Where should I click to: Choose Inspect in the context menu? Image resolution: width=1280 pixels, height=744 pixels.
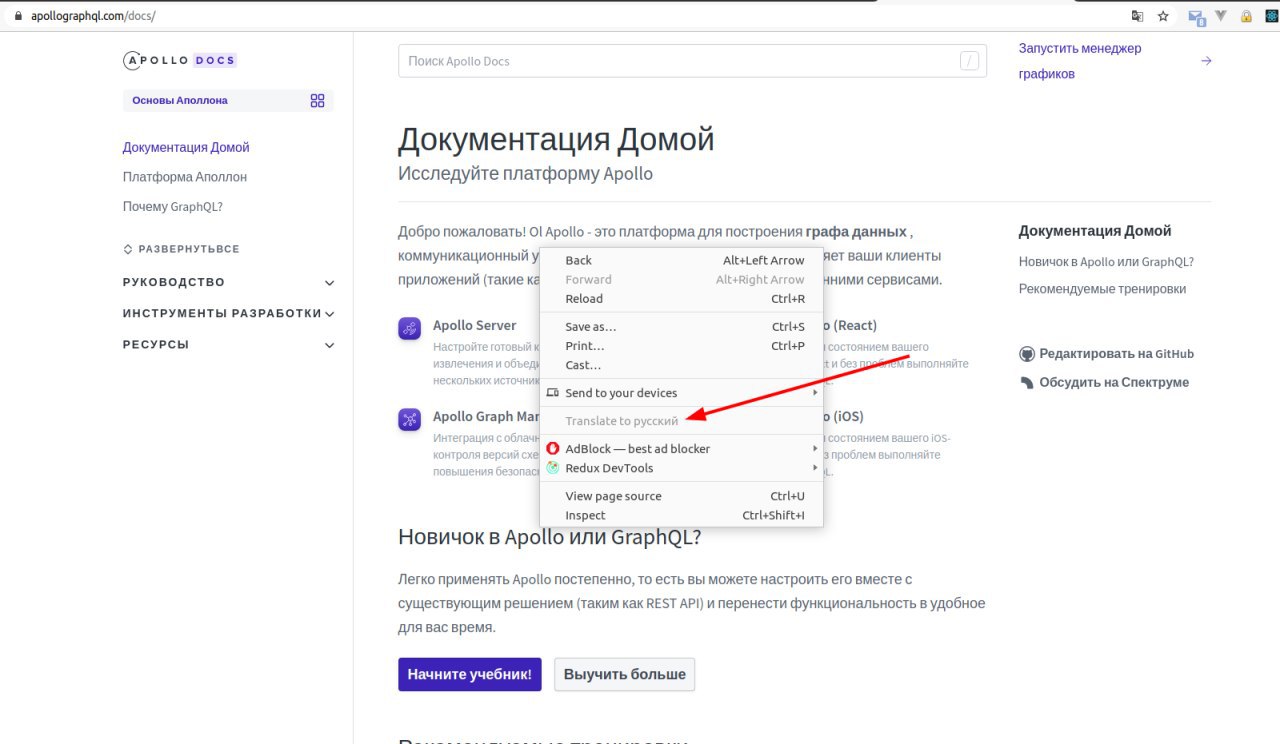pos(681,516)
